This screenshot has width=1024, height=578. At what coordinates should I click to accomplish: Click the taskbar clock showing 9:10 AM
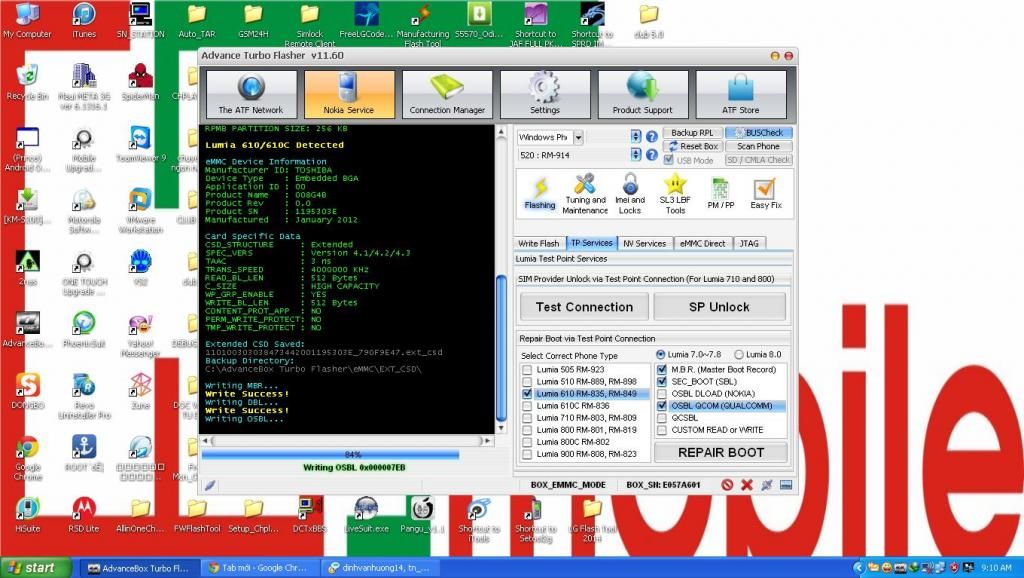(x=996, y=568)
